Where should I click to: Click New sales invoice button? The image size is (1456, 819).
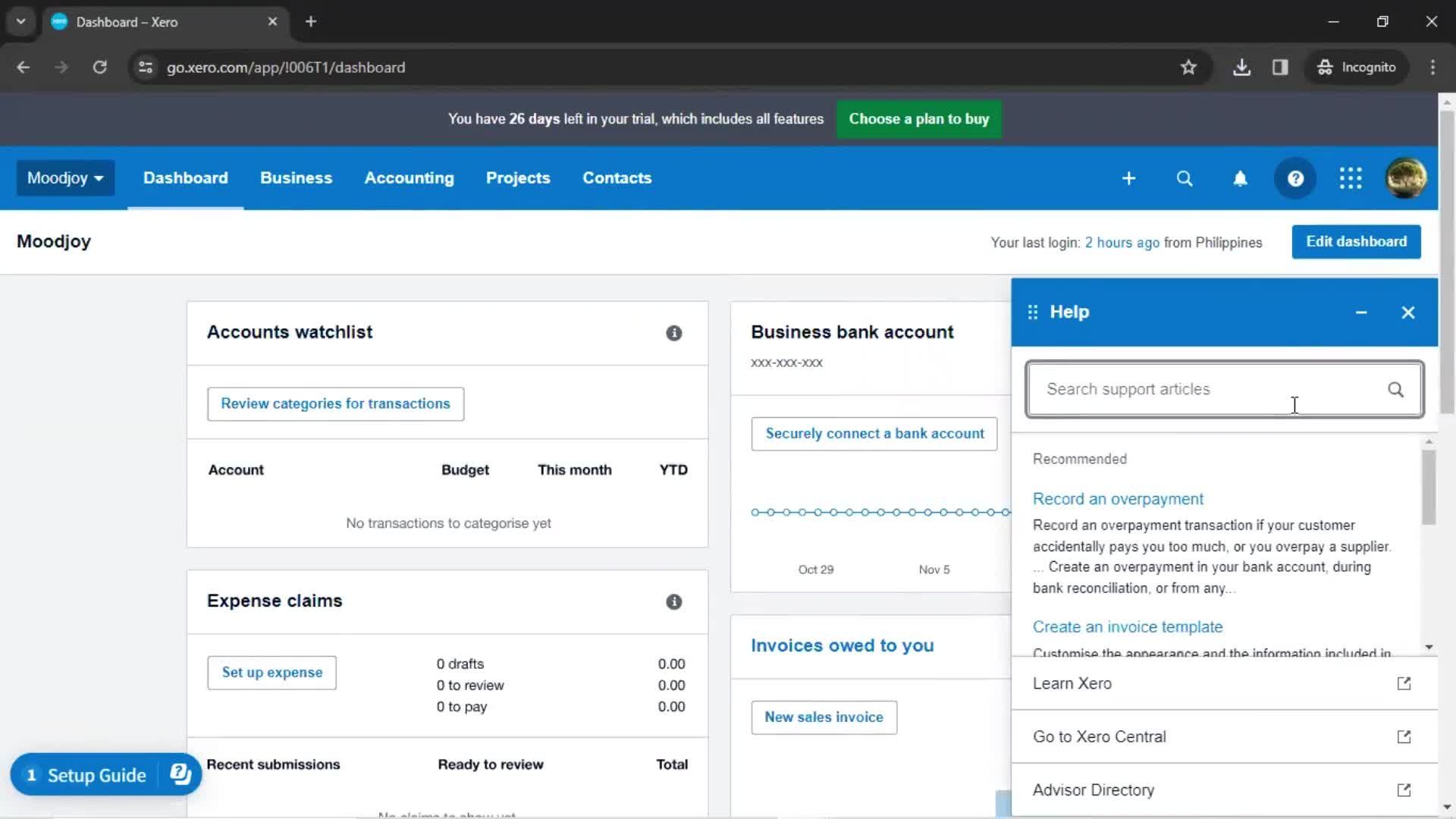click(x=824, y=717)
